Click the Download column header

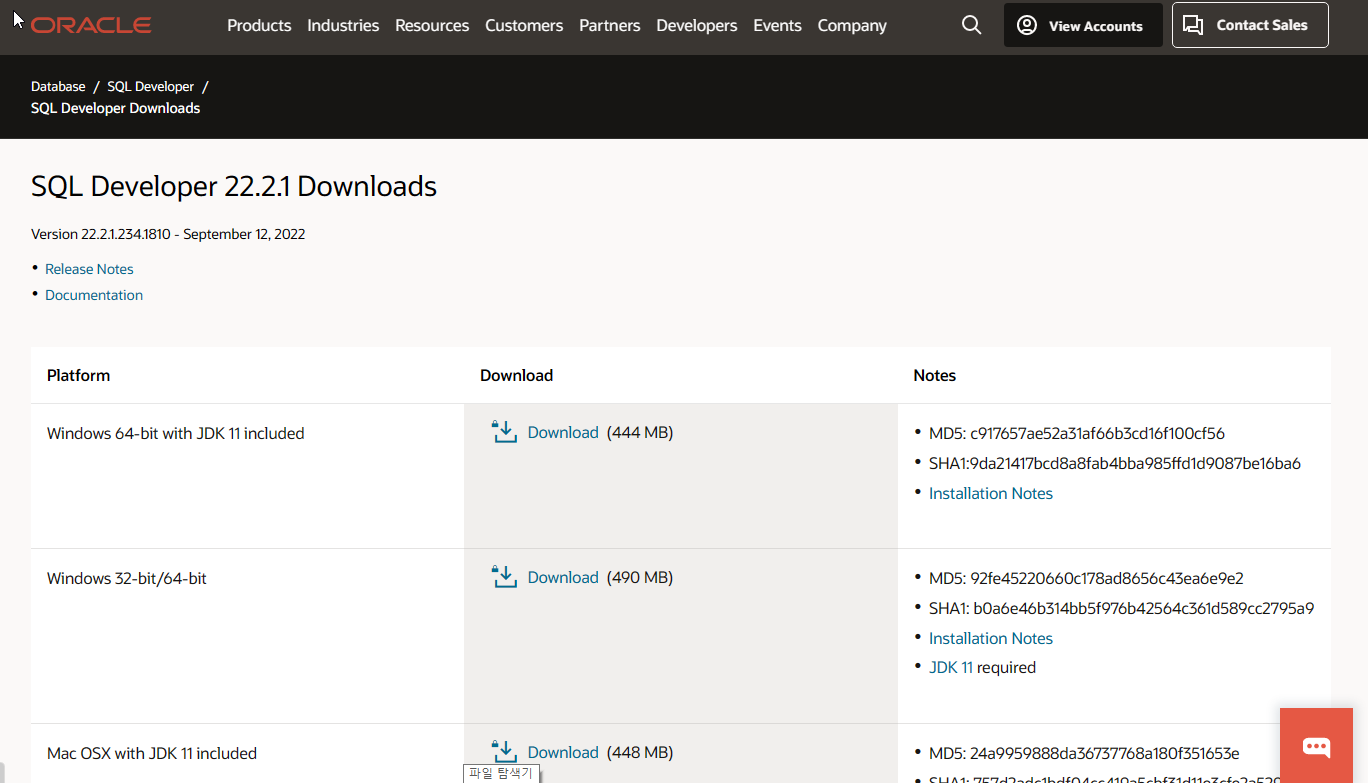coord(517,375)
